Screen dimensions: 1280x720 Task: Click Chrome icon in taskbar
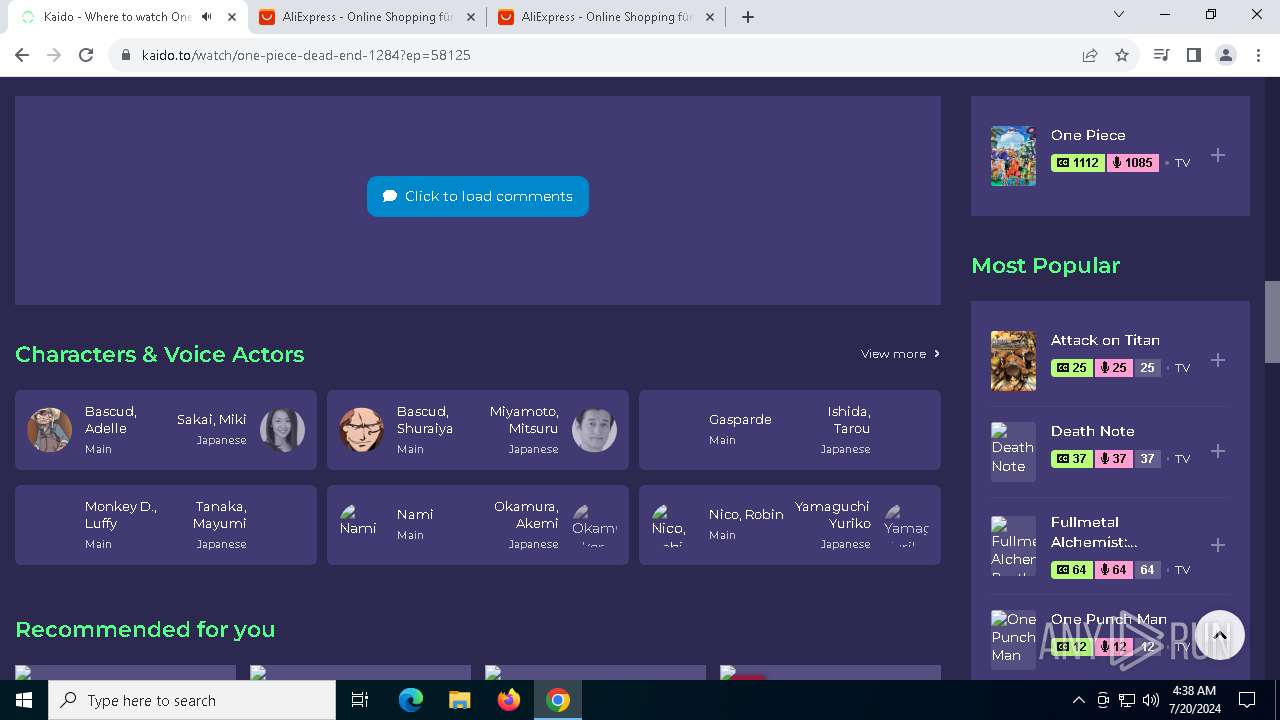point(558,700)
